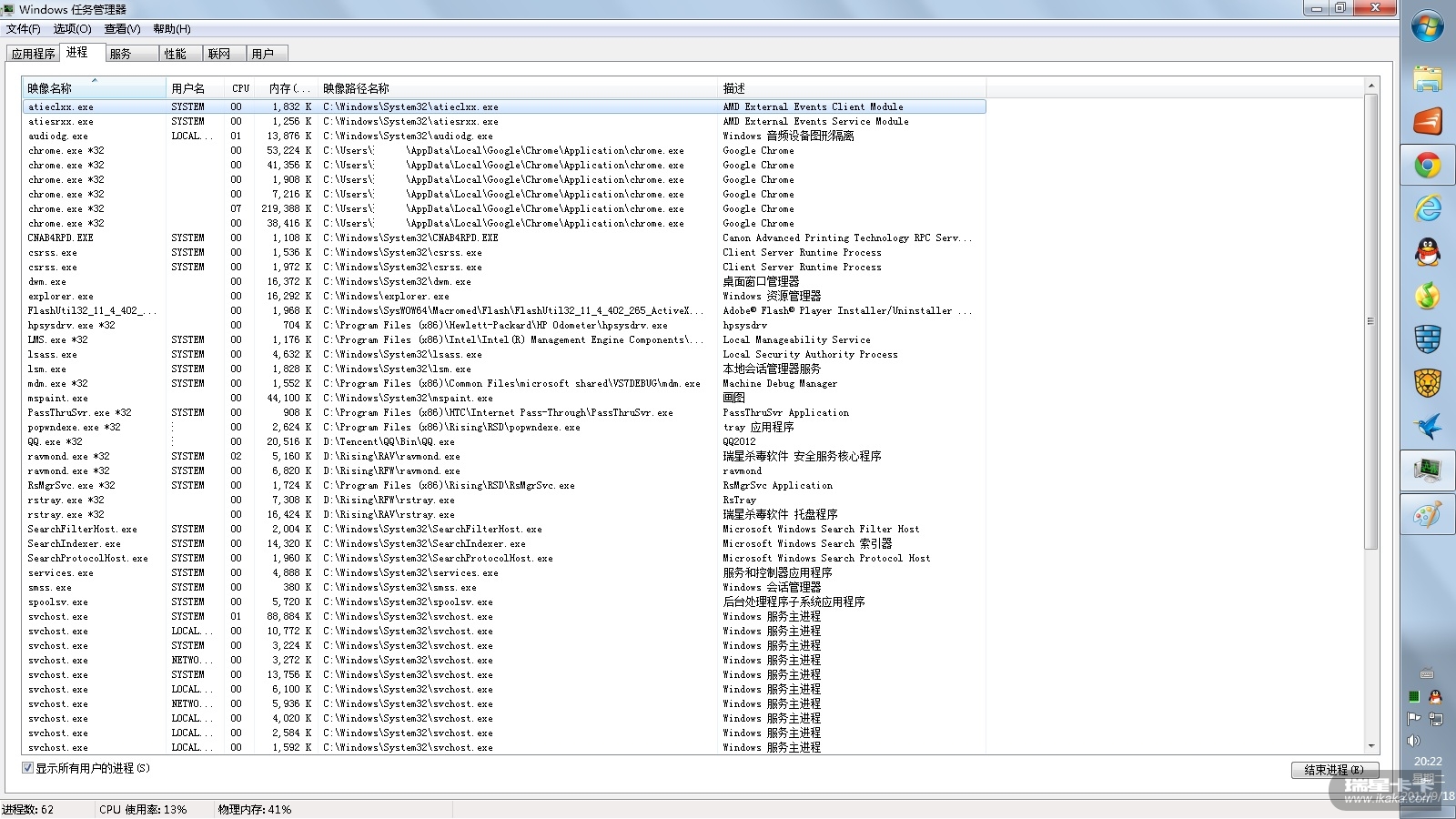Screen dimensions: 1456x819
Task: Click the 物理内存: 41% status entry
Action: click(x=255, y=809)
